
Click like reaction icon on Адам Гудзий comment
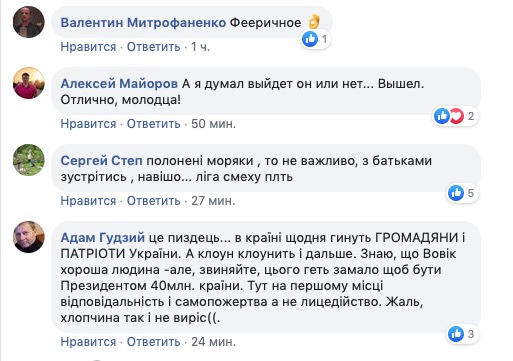pos(456,334)
